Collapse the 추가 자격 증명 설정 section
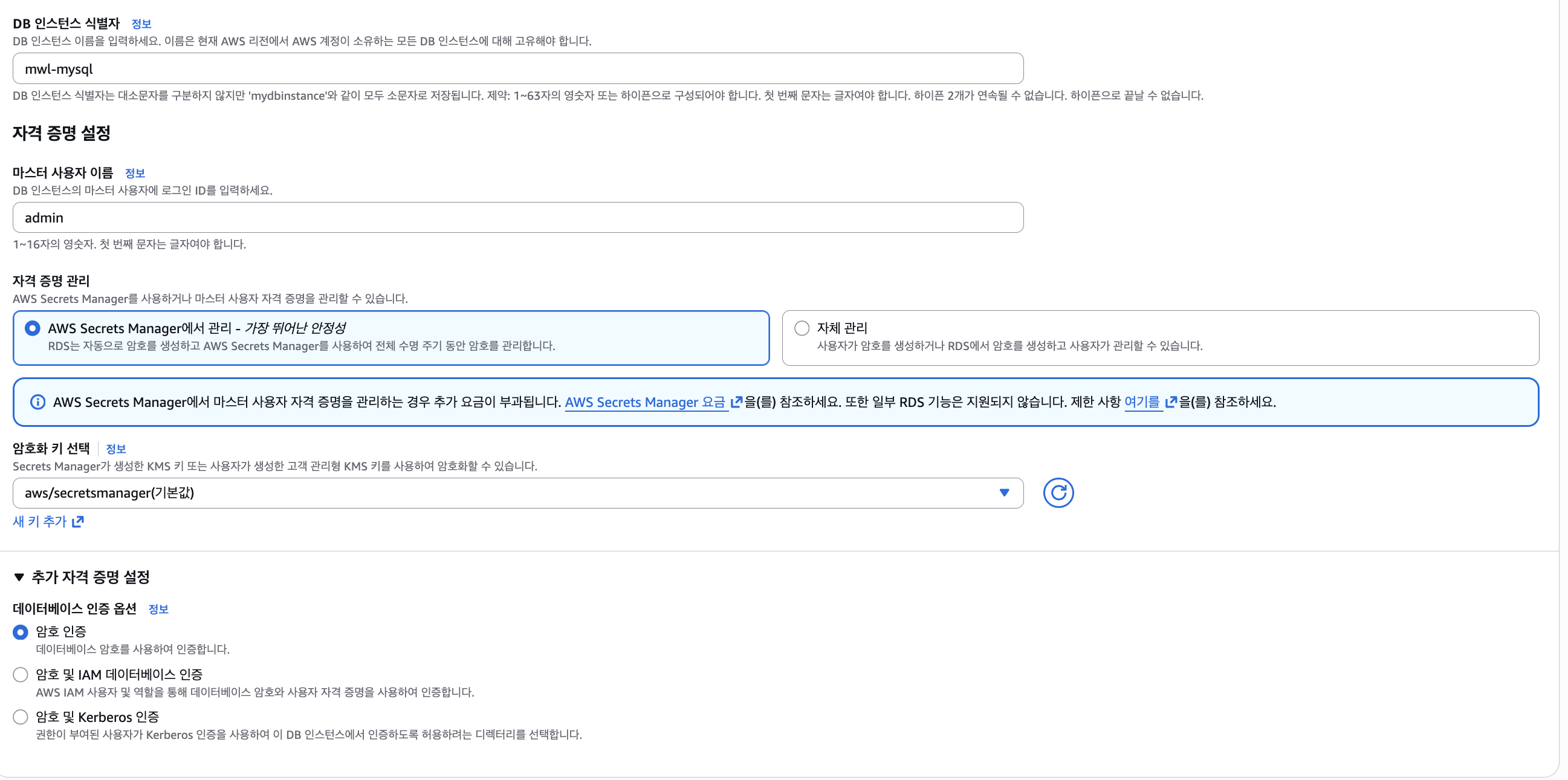The image size is (1568, 780). click(19, 577)
